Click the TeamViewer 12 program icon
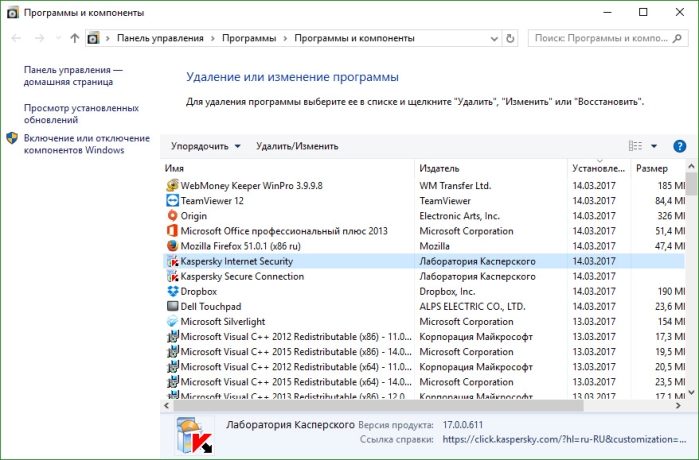699x460 pixels. 172,201
